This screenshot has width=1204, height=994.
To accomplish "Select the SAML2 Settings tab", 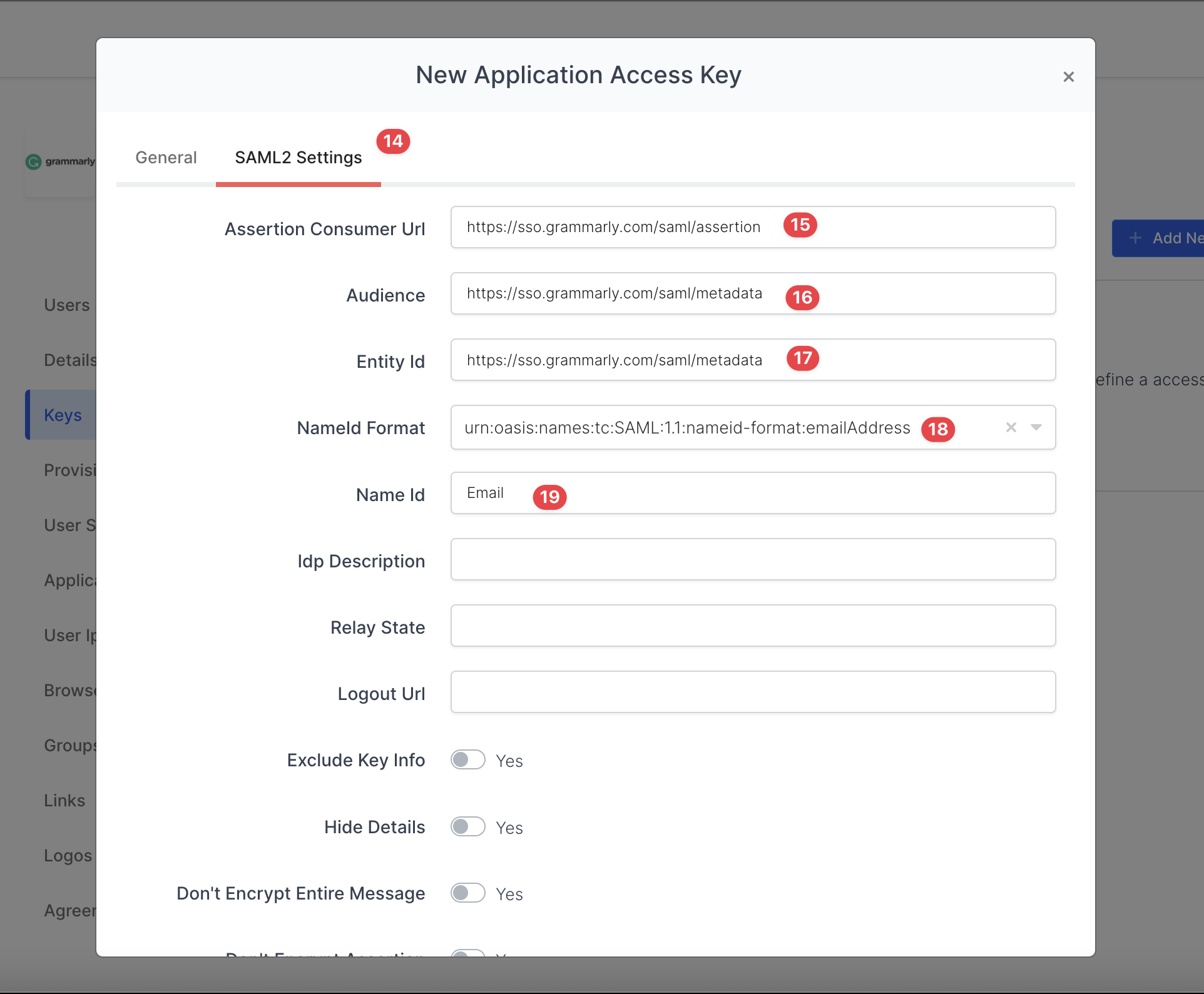I will click(298, 158).
